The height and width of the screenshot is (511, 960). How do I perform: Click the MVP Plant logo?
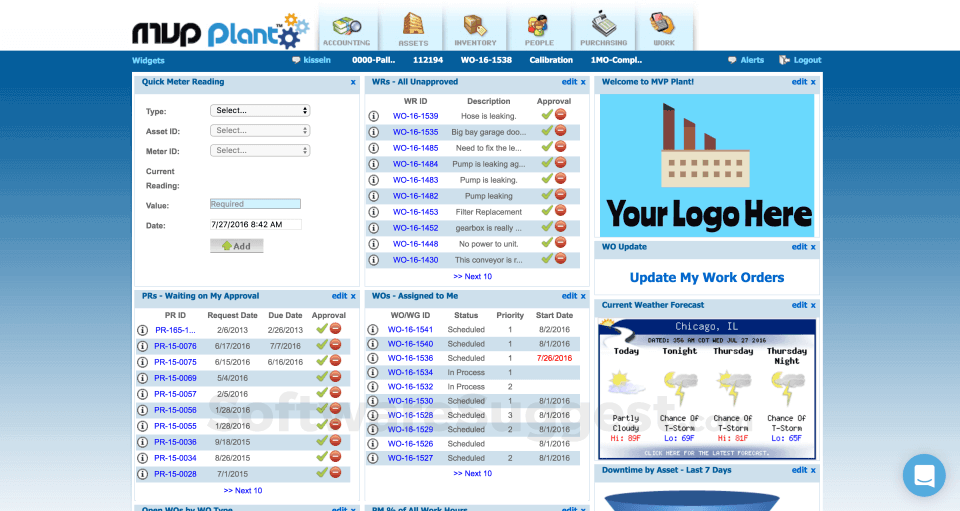tap(220, 31)
